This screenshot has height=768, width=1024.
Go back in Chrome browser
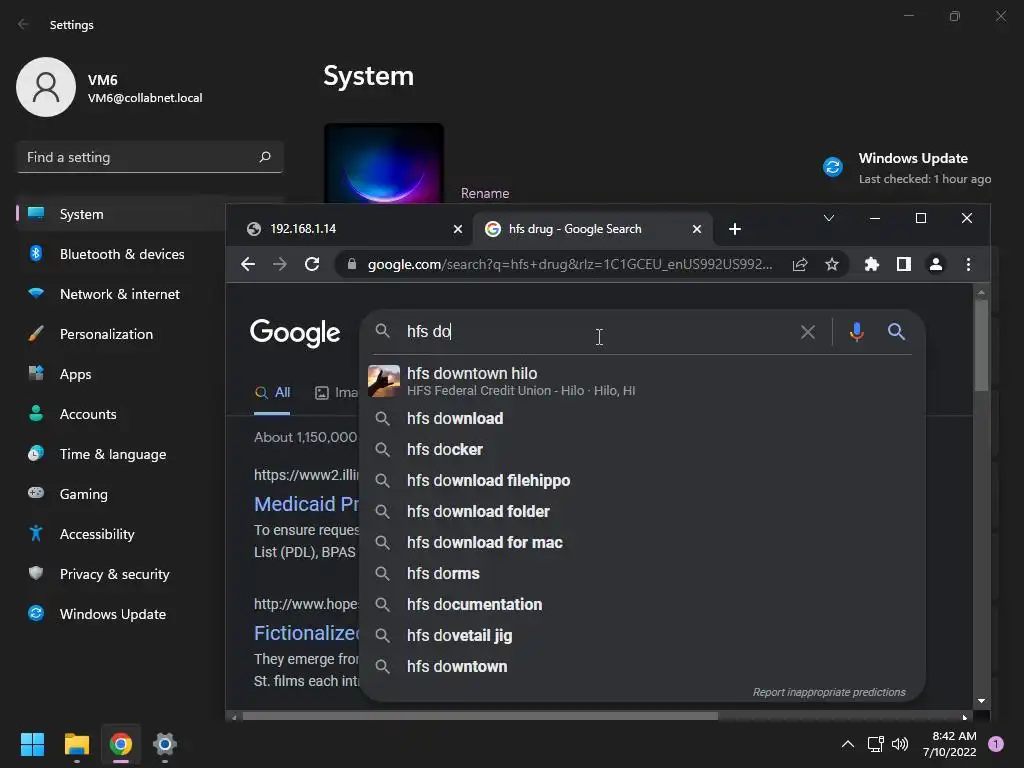[248, 264]
